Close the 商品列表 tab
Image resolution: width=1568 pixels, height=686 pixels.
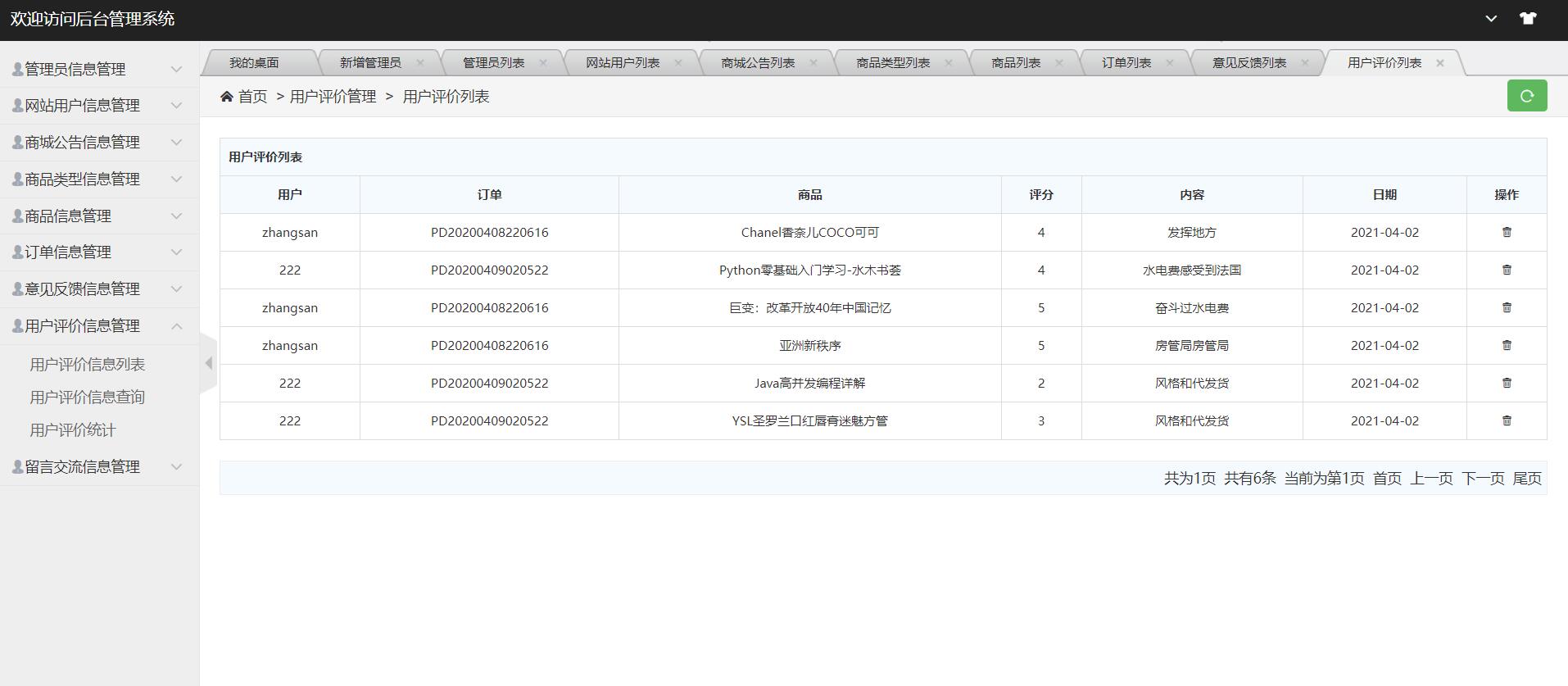coord(1059,62)
